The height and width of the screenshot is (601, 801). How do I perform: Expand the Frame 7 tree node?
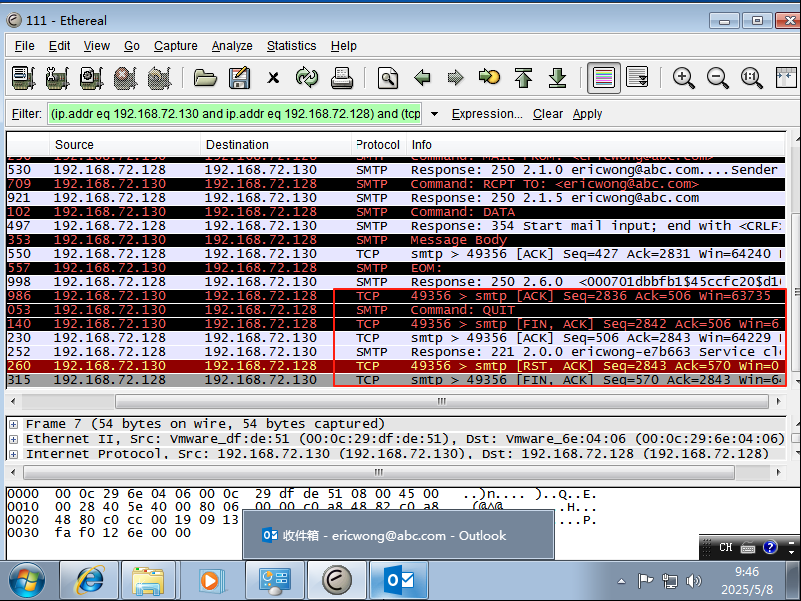14,424
